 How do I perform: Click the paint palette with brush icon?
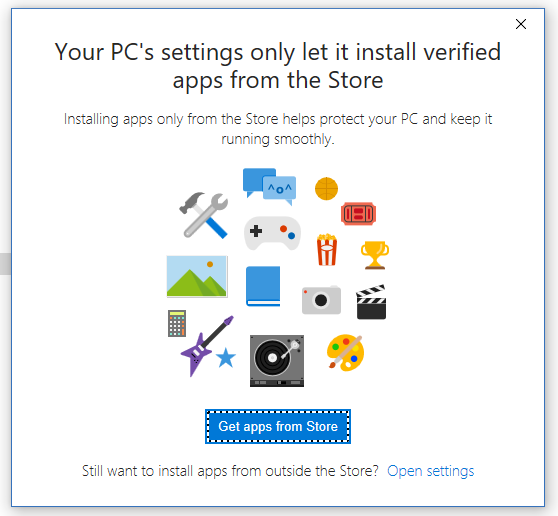346,353
